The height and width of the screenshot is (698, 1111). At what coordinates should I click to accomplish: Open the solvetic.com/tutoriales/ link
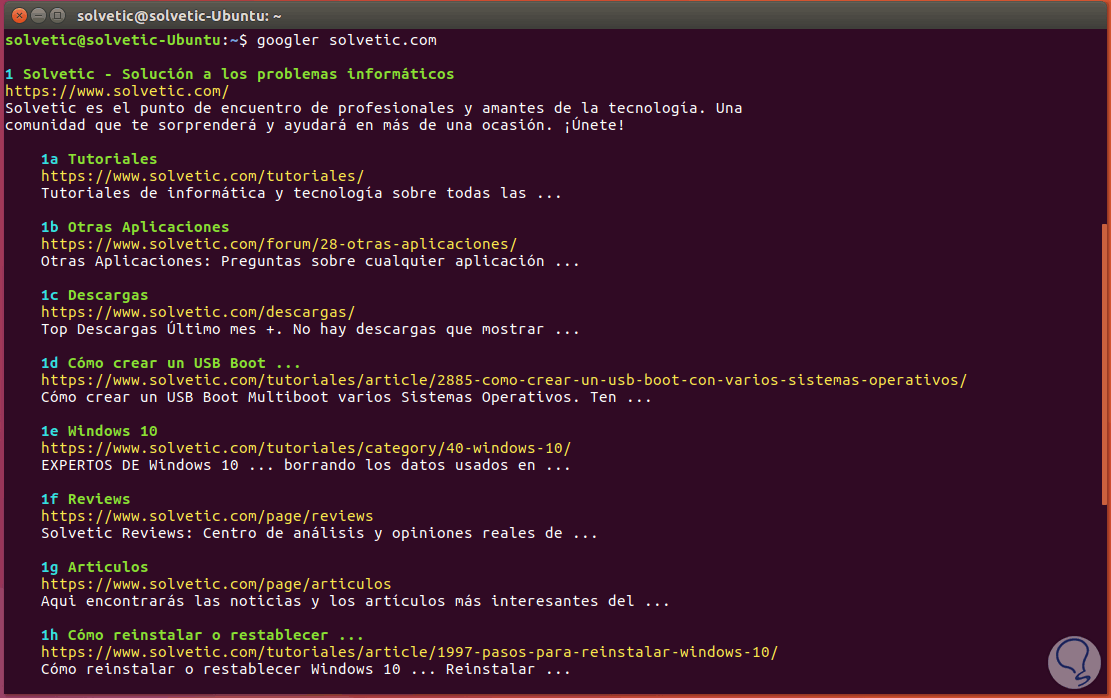click(x=203, y=176)
